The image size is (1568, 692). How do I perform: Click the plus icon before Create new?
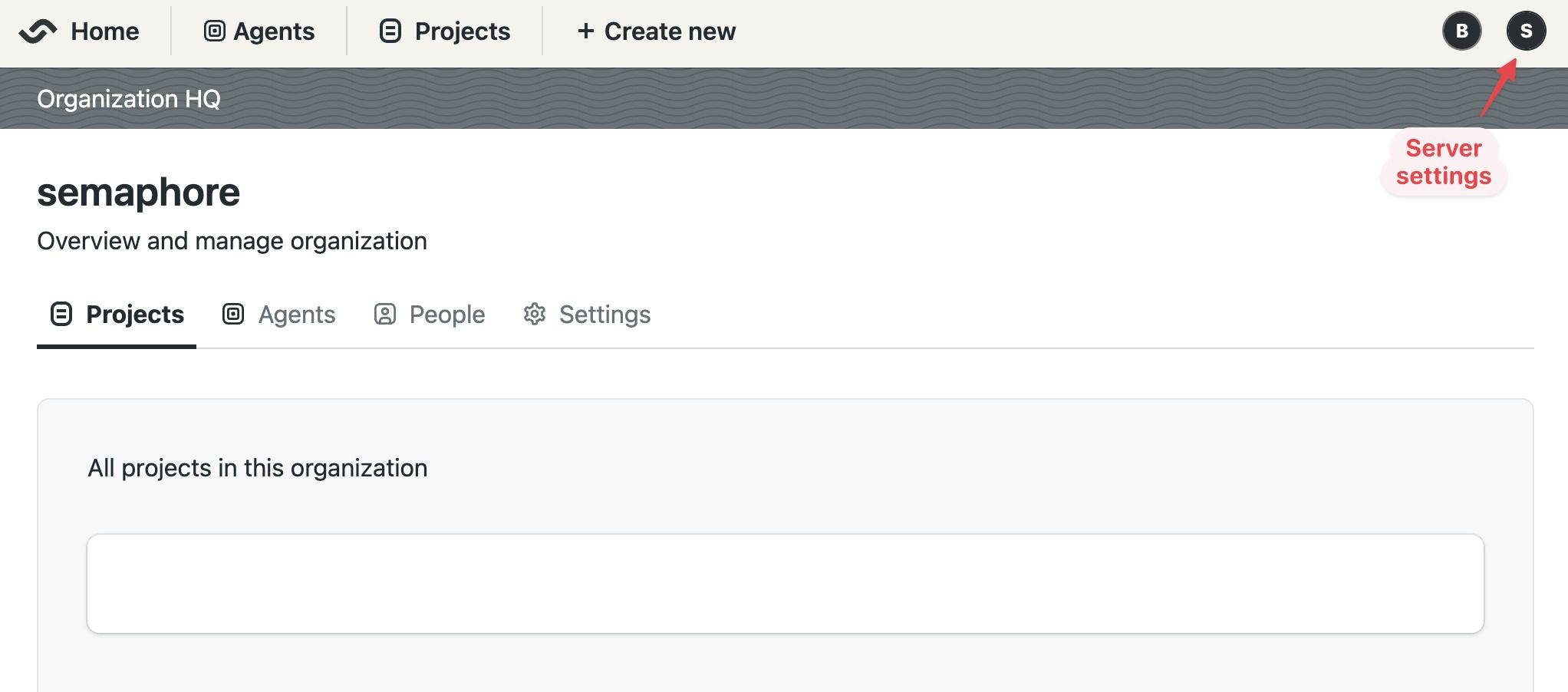coord(586,31)
